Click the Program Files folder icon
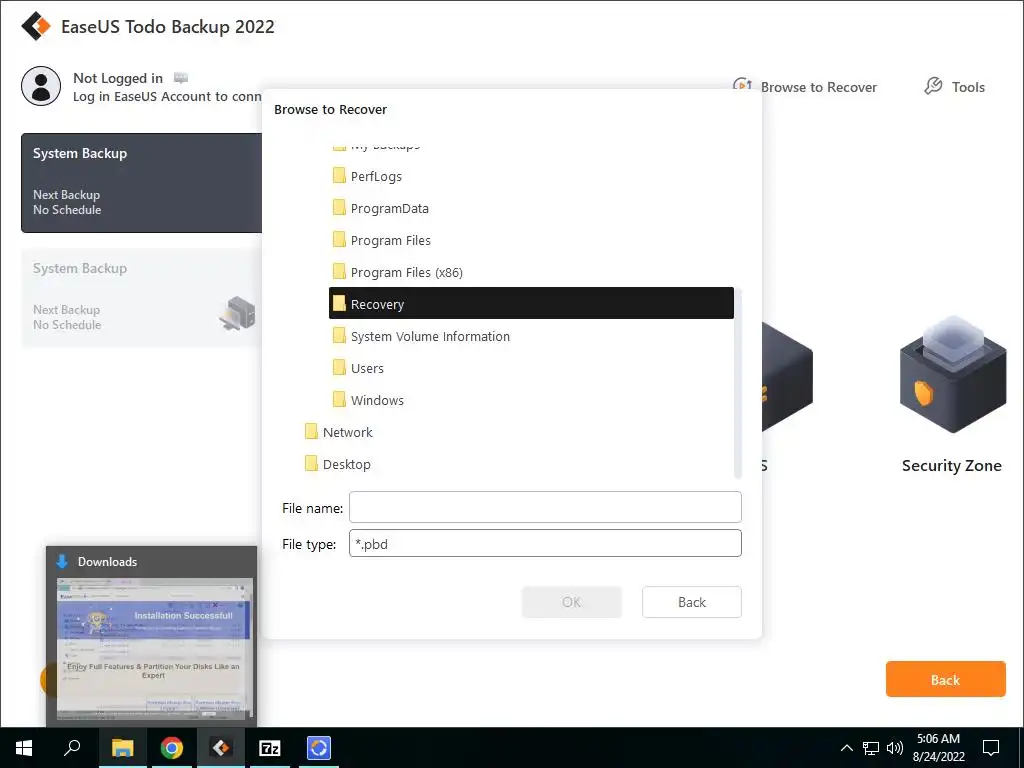Image resolution: width=1024 pixels, height=768 pixels. (x=339, y=240)
